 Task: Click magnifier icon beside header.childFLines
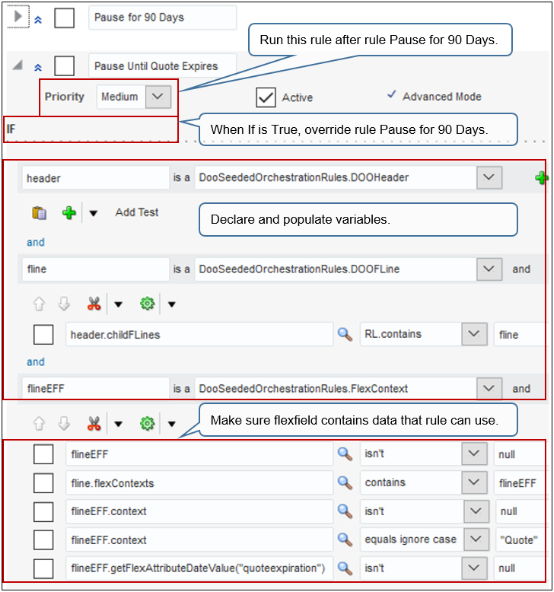345,335
